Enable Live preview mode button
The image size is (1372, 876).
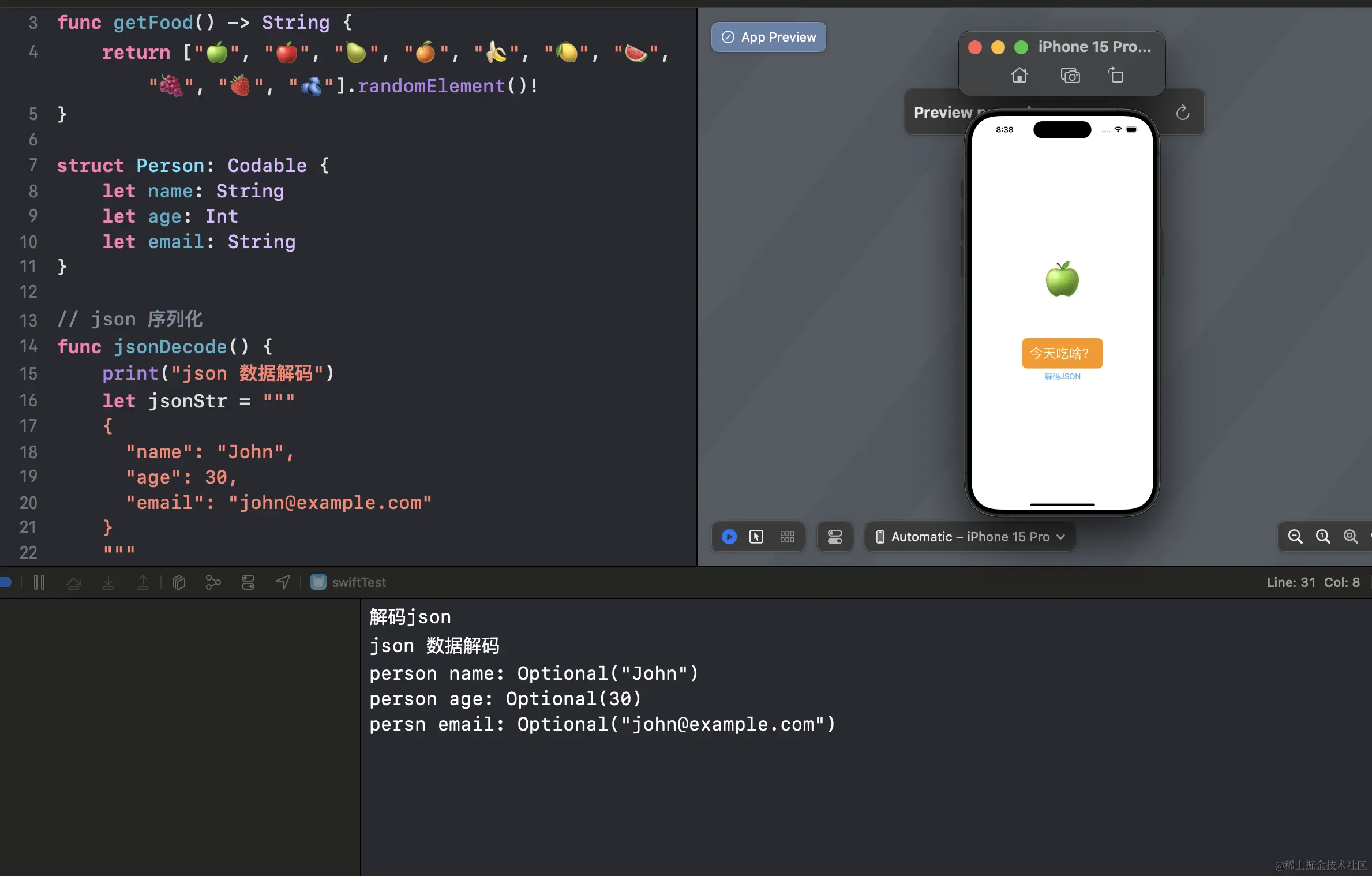pos(729,537)
